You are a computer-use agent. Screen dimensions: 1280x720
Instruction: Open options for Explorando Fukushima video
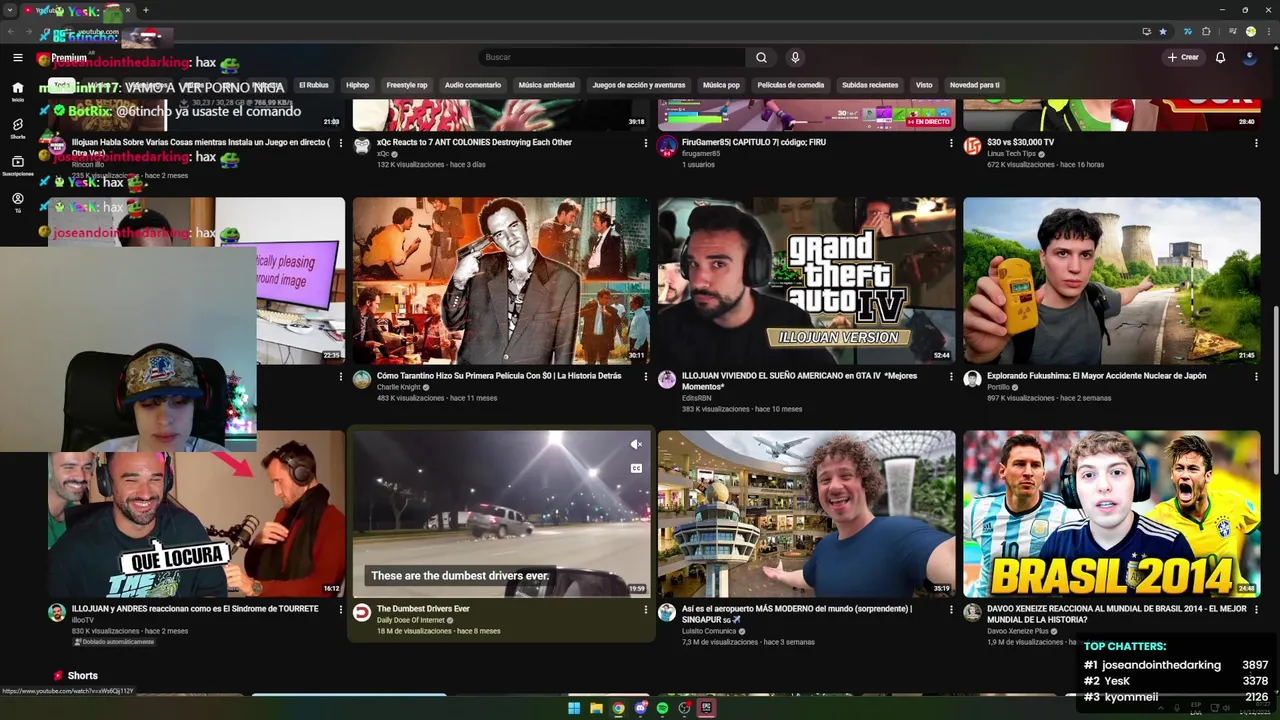[1256, 377]
